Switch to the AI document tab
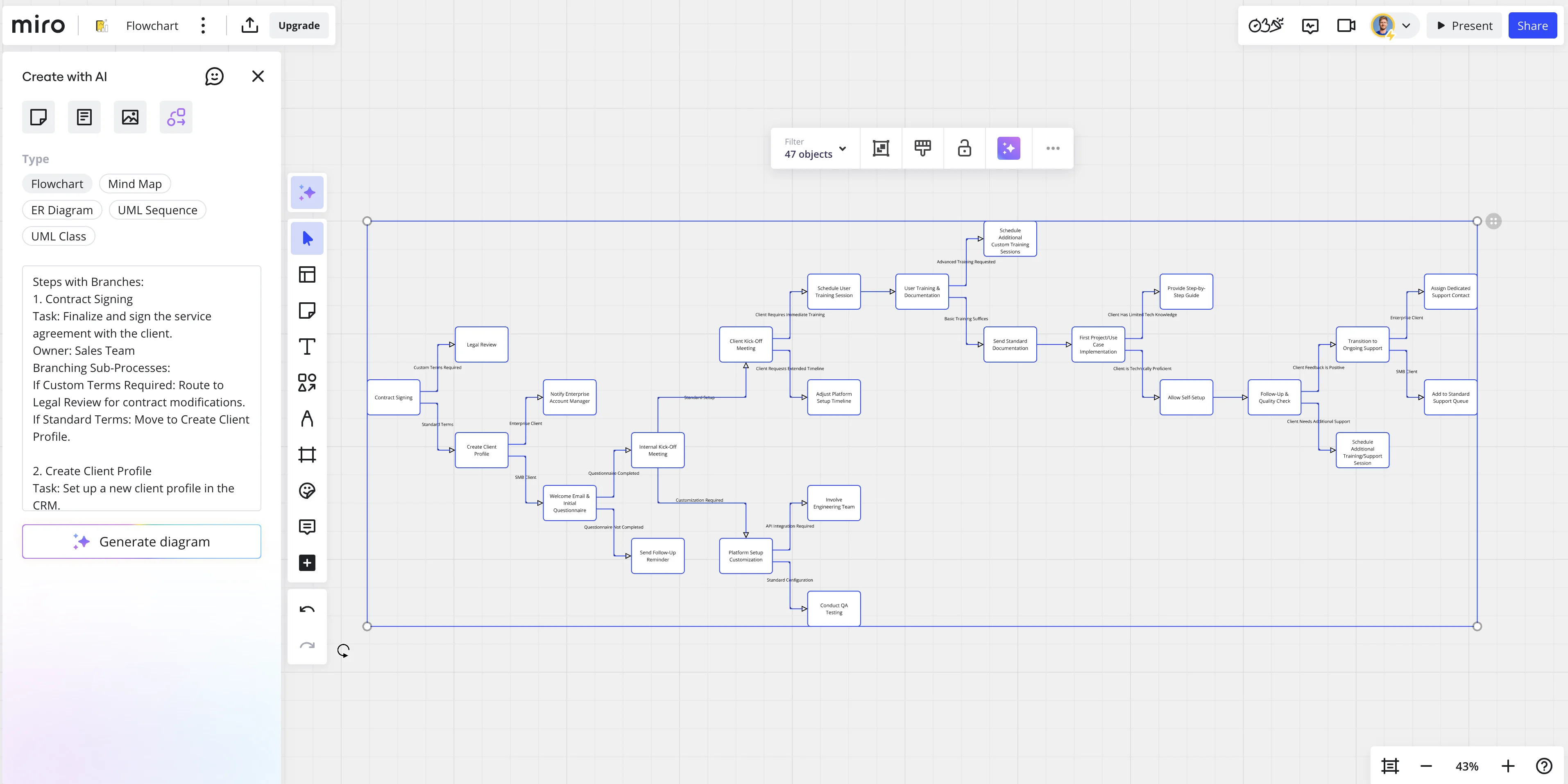The width and height of the screenshot is (1568, 784). 84,117
